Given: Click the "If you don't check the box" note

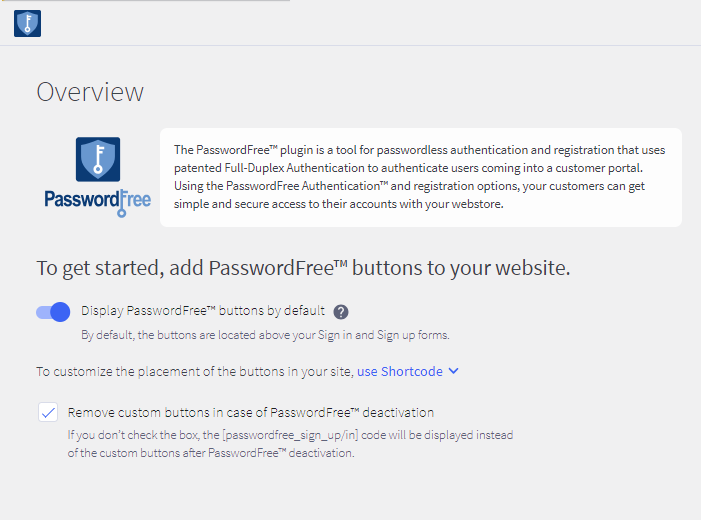Looking at the screenshot, I should coord(290,444).
